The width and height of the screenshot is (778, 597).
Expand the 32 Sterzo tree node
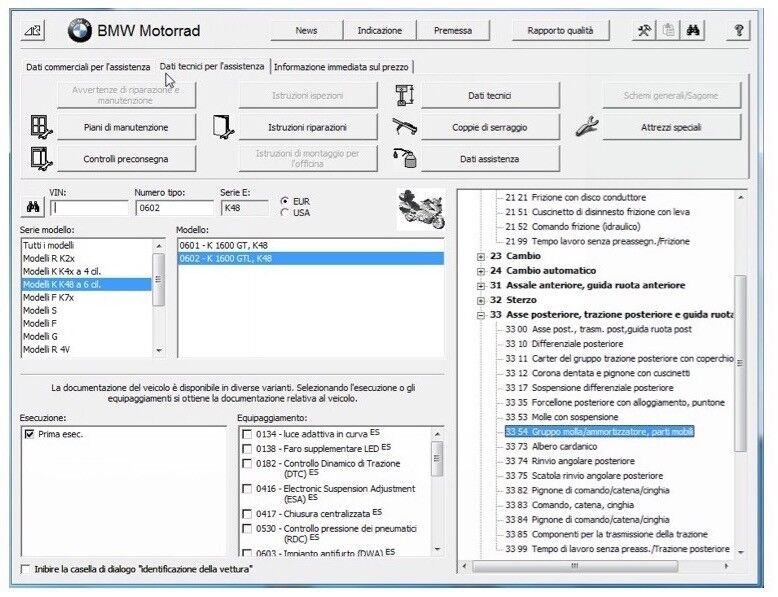tap(482, 299)
